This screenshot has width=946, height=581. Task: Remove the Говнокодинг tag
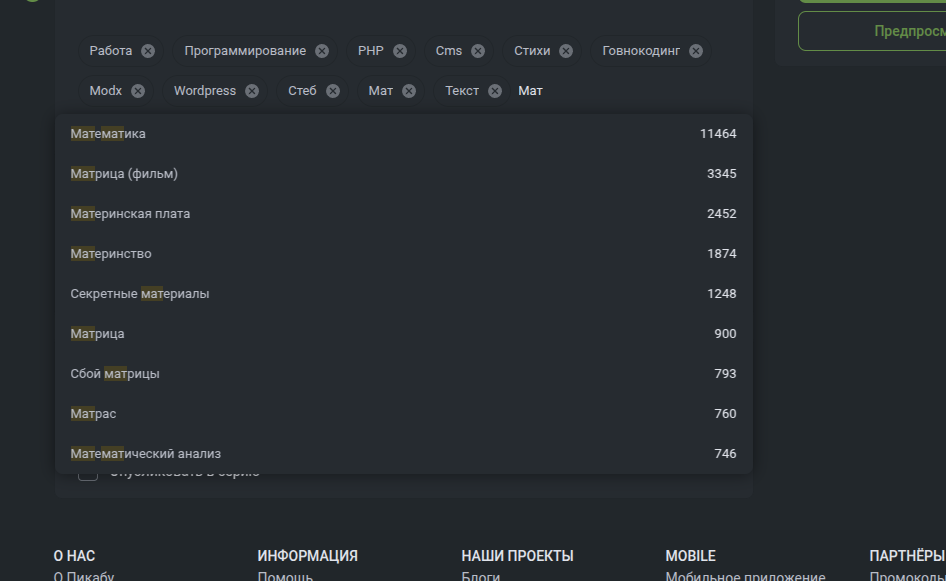click(x=696, y=51)
